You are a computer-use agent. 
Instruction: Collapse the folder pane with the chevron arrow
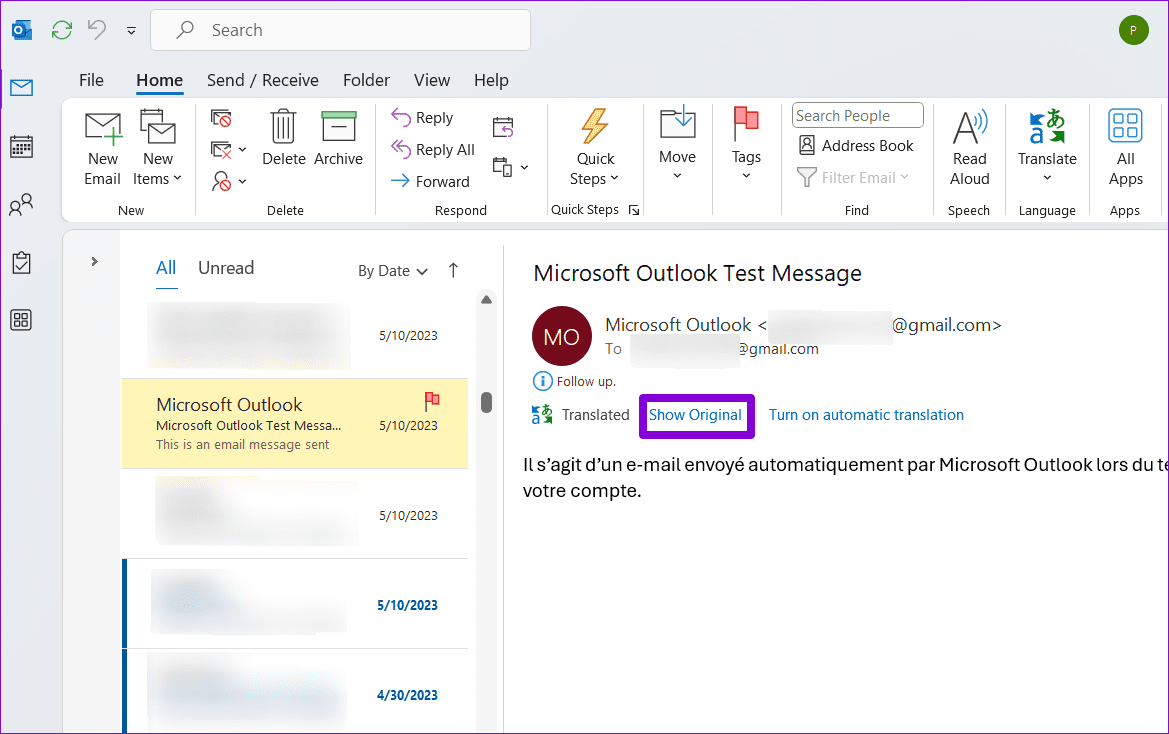pyautogui.click(x=93, y=261)
